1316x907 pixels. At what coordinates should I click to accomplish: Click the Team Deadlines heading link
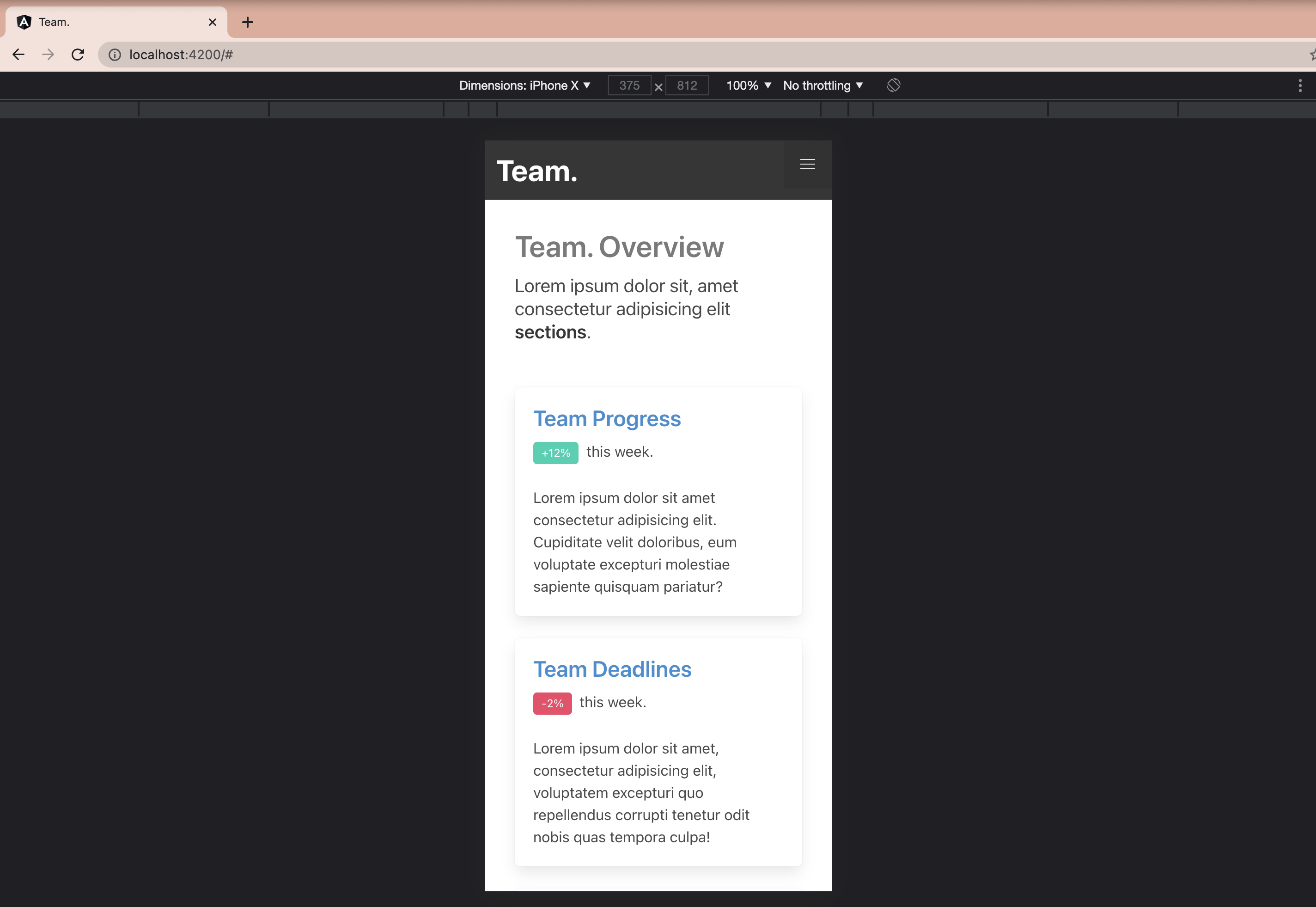612,669
